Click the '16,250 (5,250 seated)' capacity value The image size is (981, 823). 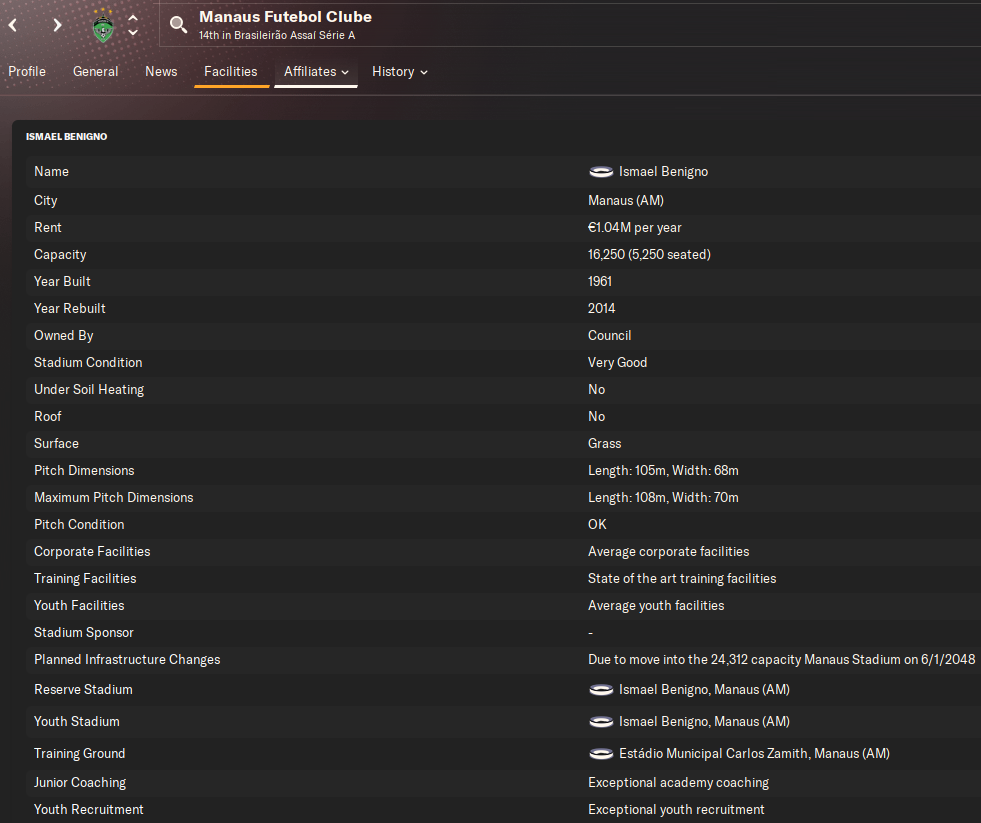[x=649, y=254]
